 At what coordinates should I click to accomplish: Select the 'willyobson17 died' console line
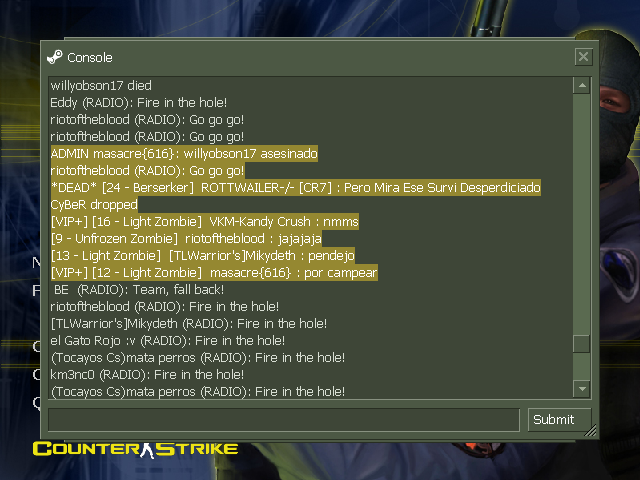(101, 85)
